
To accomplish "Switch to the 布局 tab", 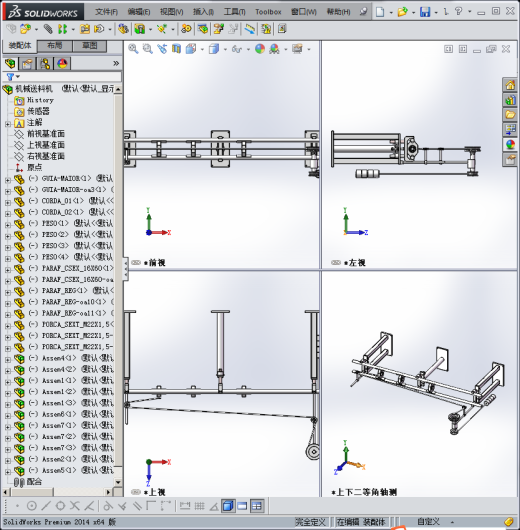I will pyautogui.click(x=54, y=46).
